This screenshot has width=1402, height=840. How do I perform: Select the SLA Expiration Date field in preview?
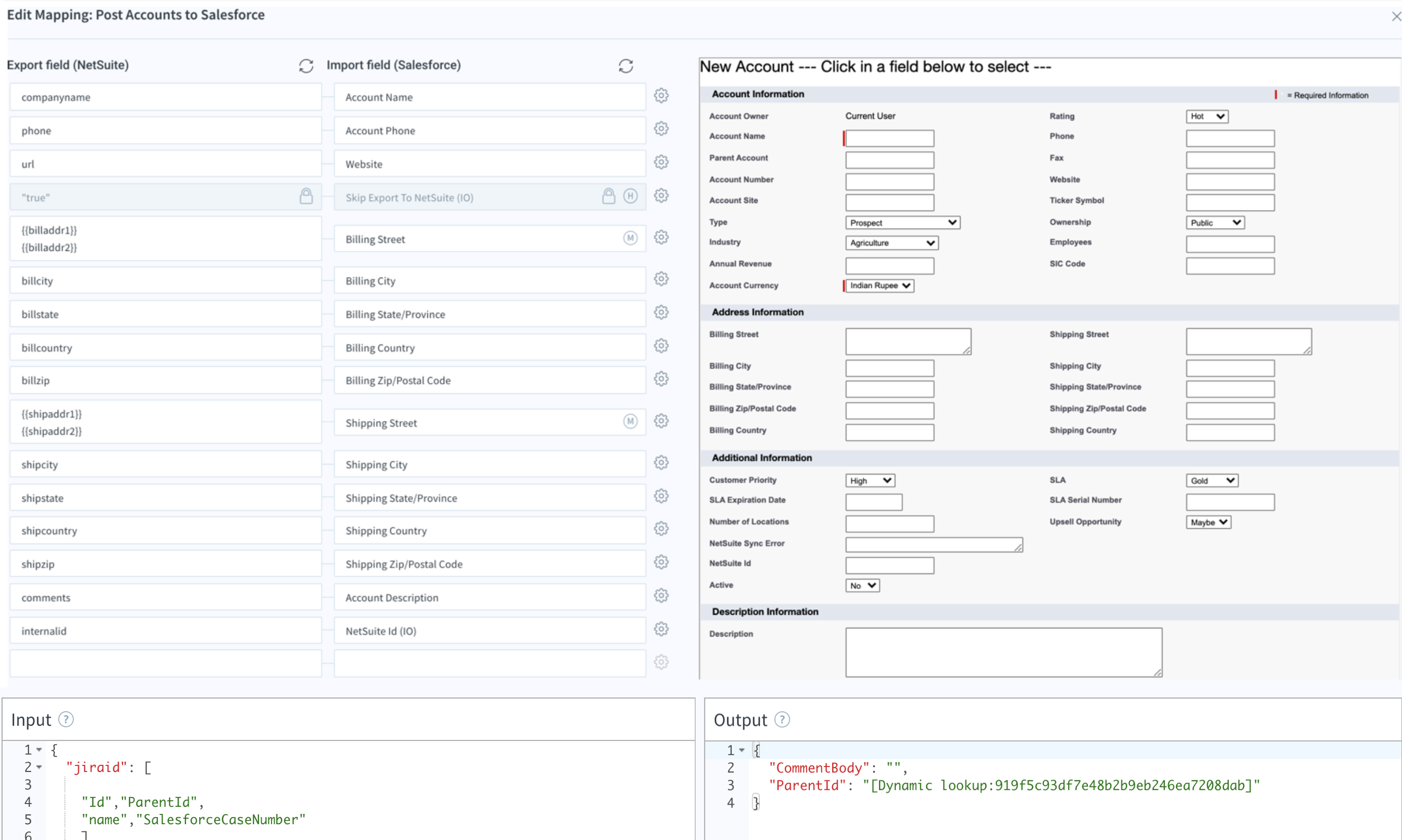(x=873, y=502)
